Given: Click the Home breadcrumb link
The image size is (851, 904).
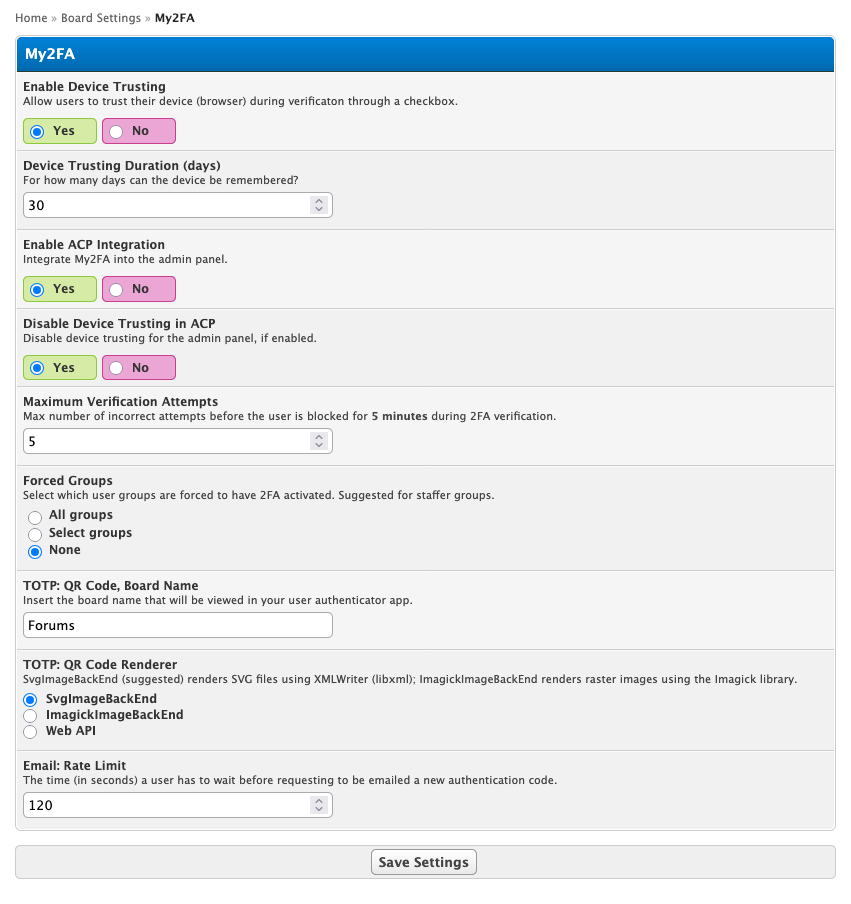Looking at the screenshot, I should coord(31,18).
